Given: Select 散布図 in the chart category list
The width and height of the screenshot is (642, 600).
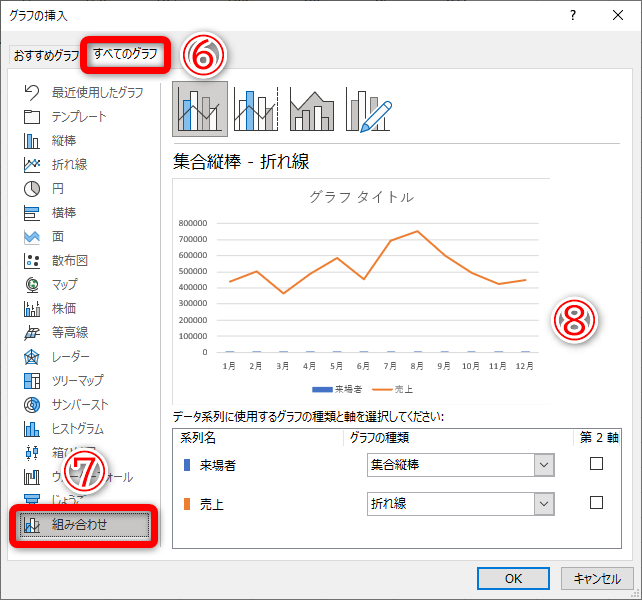Looking at the screenshot, I should click(70, 260).
